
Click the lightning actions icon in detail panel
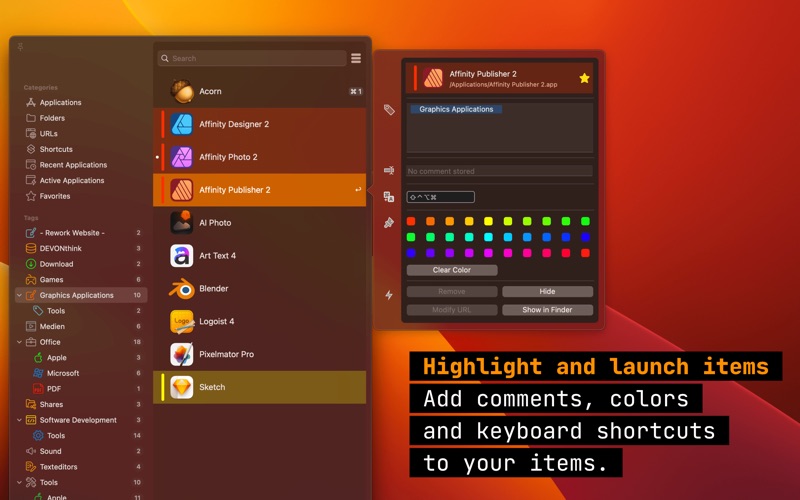389,295
